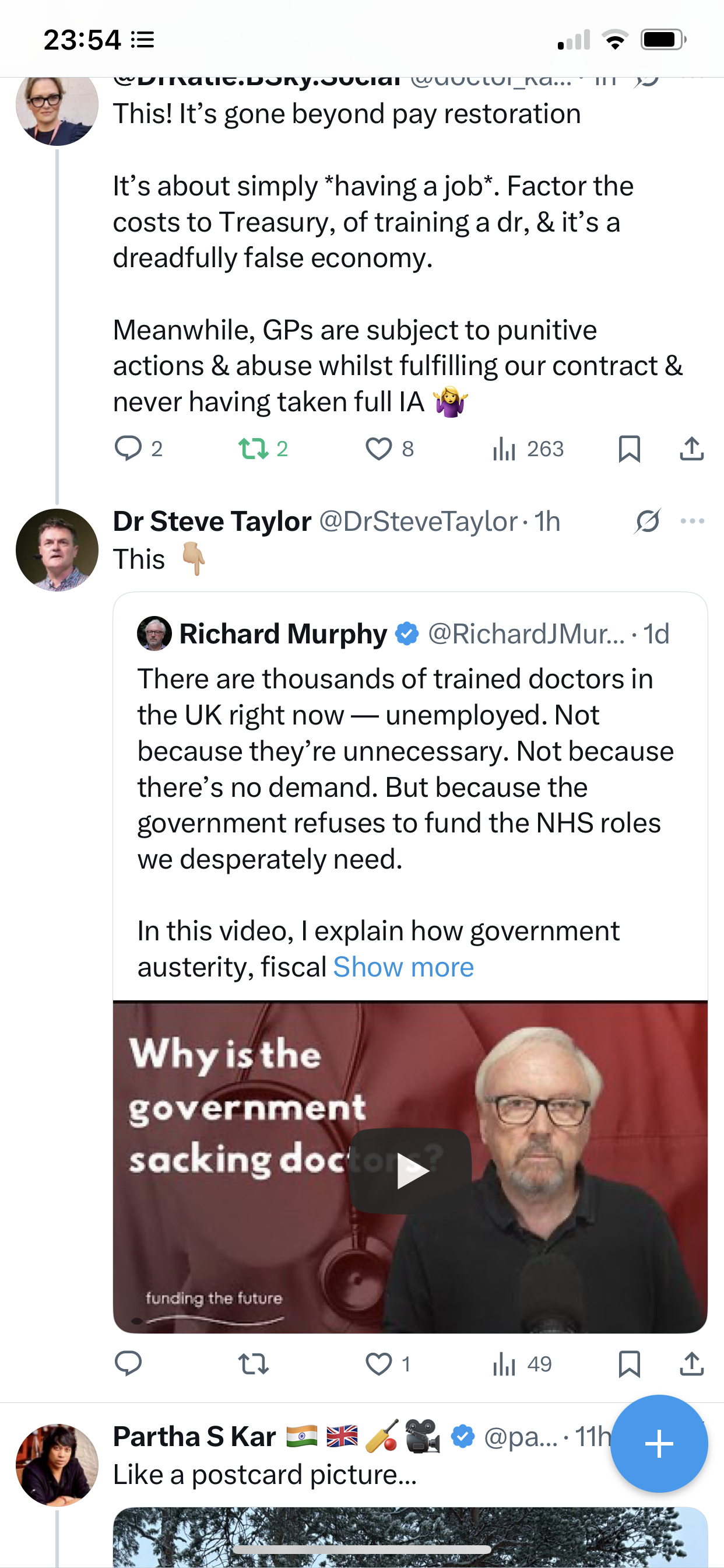Share Dr Steve Taylor's tweet
Image resolution: width=724 pixels, height=1568 pixels.
(x=692, y=1364)
